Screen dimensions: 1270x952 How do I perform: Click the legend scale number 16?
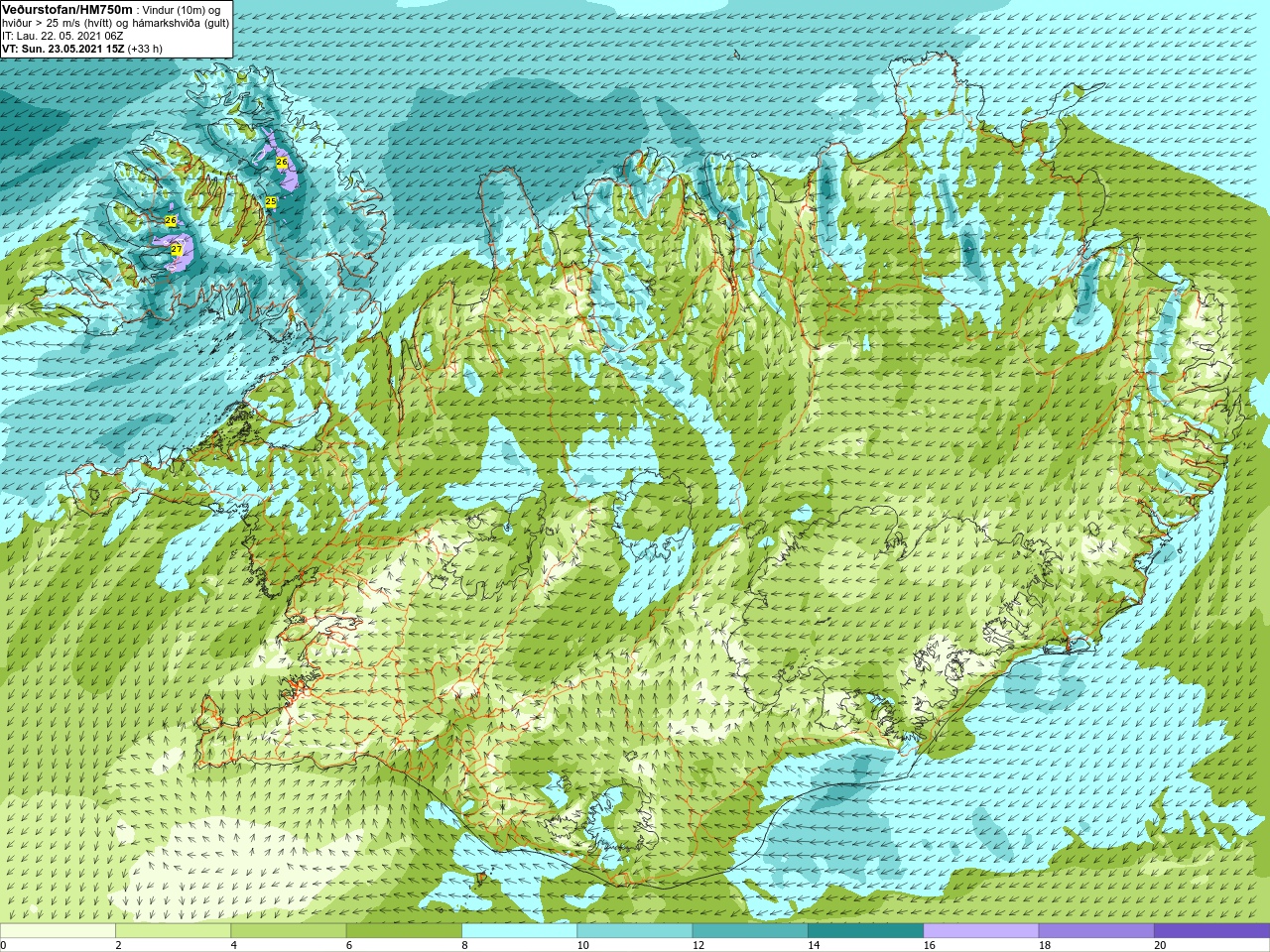929,945
